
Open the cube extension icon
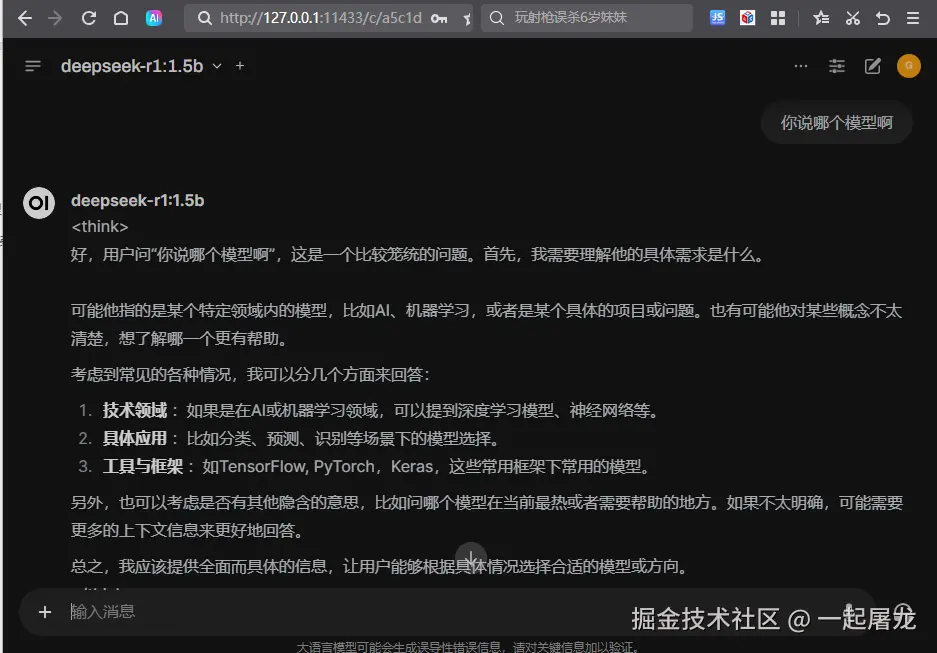pos(747,18)
